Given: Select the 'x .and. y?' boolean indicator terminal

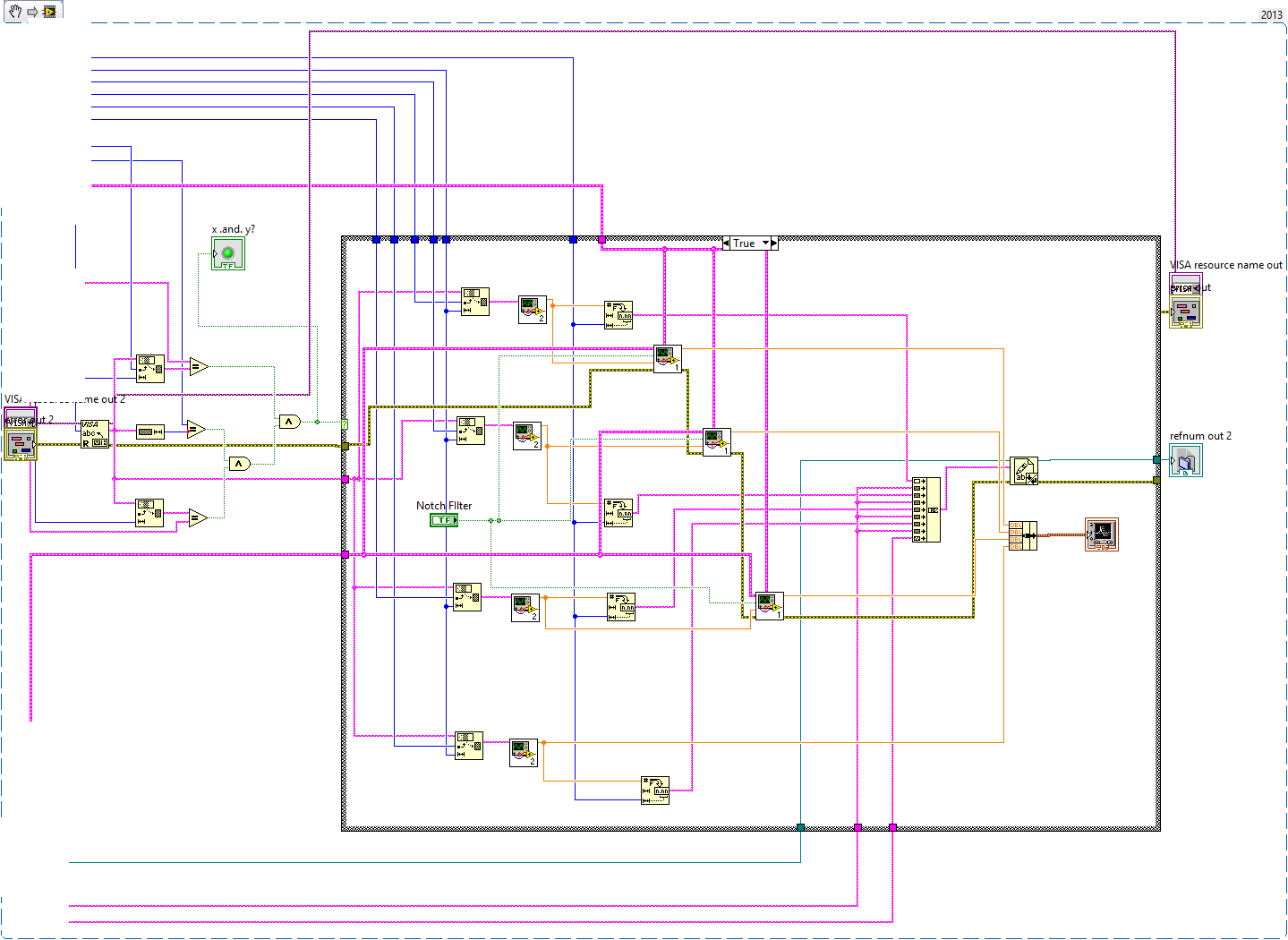Looking at the screenshot, I should pos(227,253).
